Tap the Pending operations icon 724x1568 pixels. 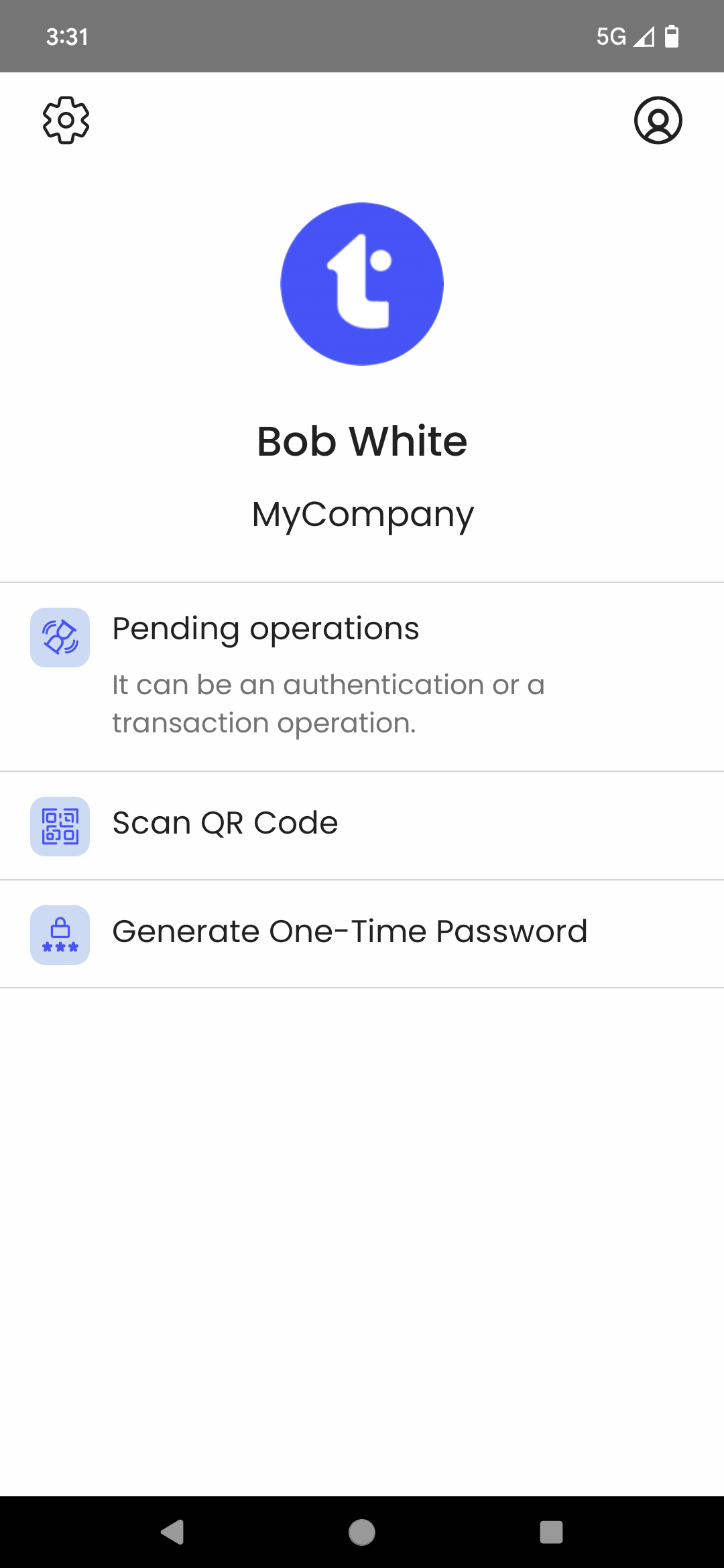click(x=60, y=637)
